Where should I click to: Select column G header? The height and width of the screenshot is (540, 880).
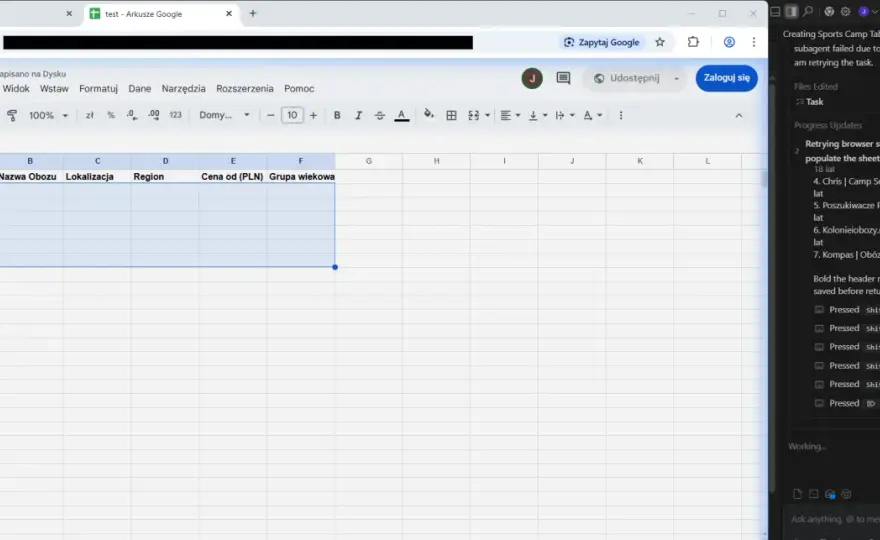[369, 161]
